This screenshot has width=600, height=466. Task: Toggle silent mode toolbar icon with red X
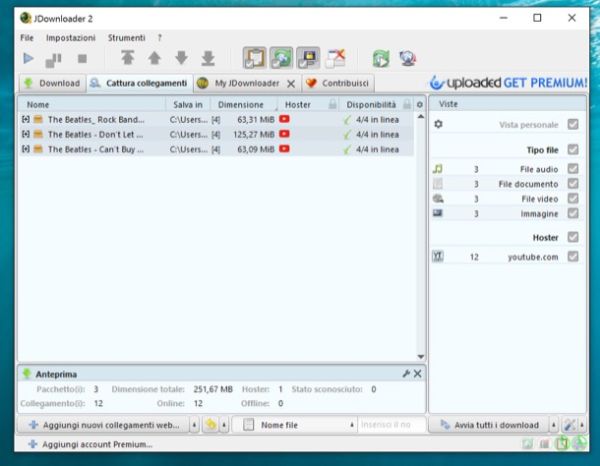point(335,58)
